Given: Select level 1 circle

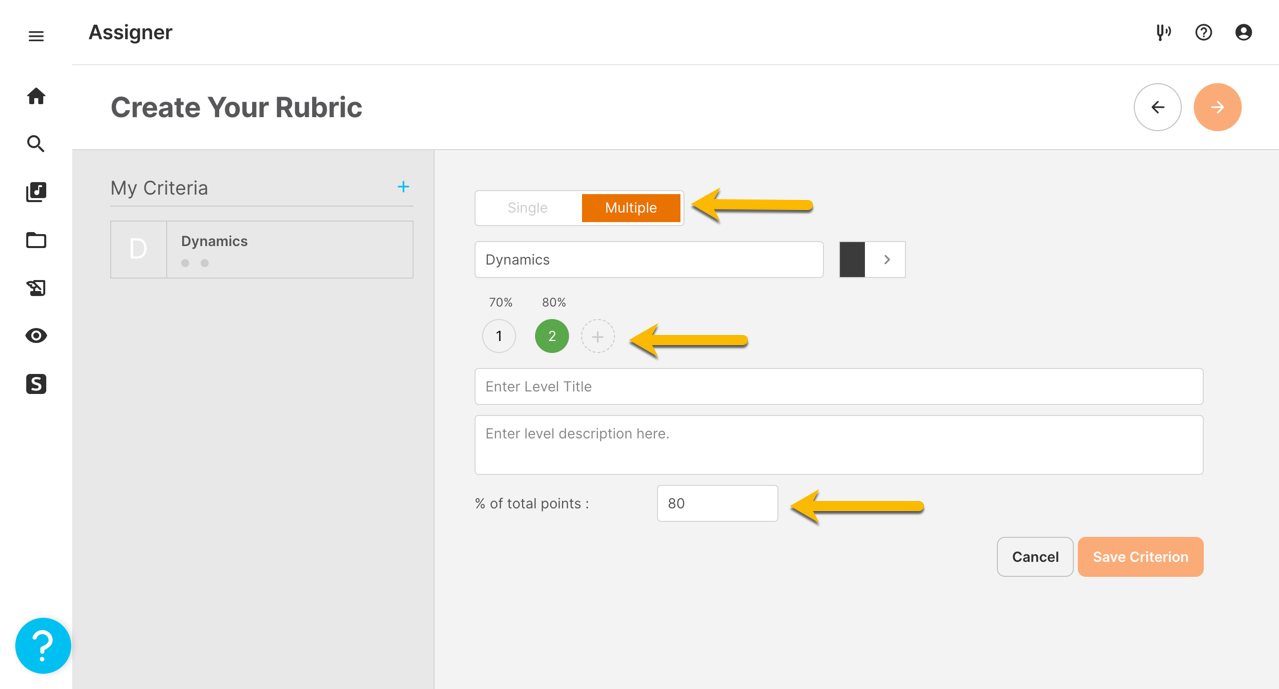Looking at the screenshot, I should [499, 337].
